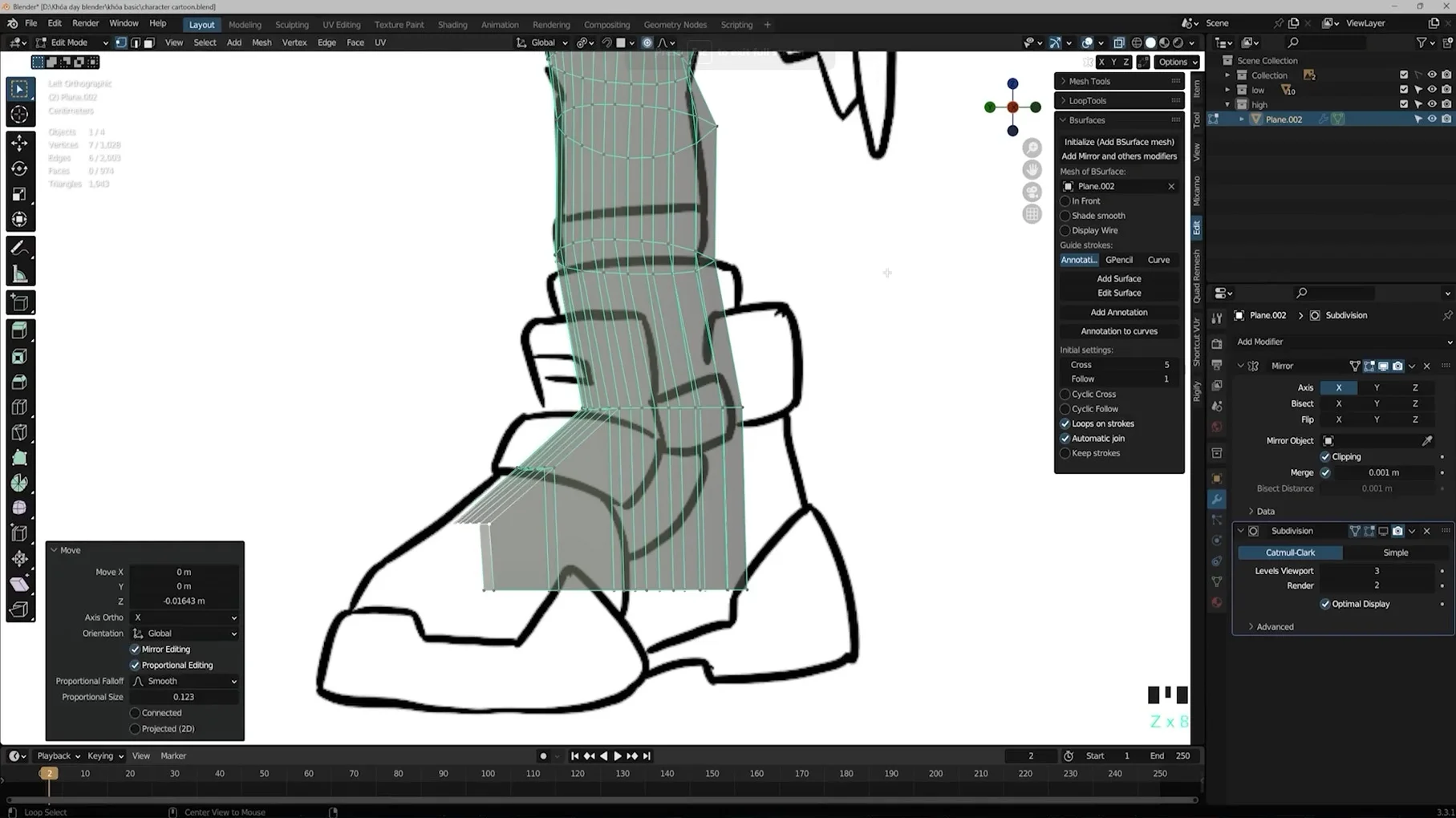Image resolution: width=1456 pixels, height=818 pixels.
Task: Open the Vertex menu
Action: (294, 43)
